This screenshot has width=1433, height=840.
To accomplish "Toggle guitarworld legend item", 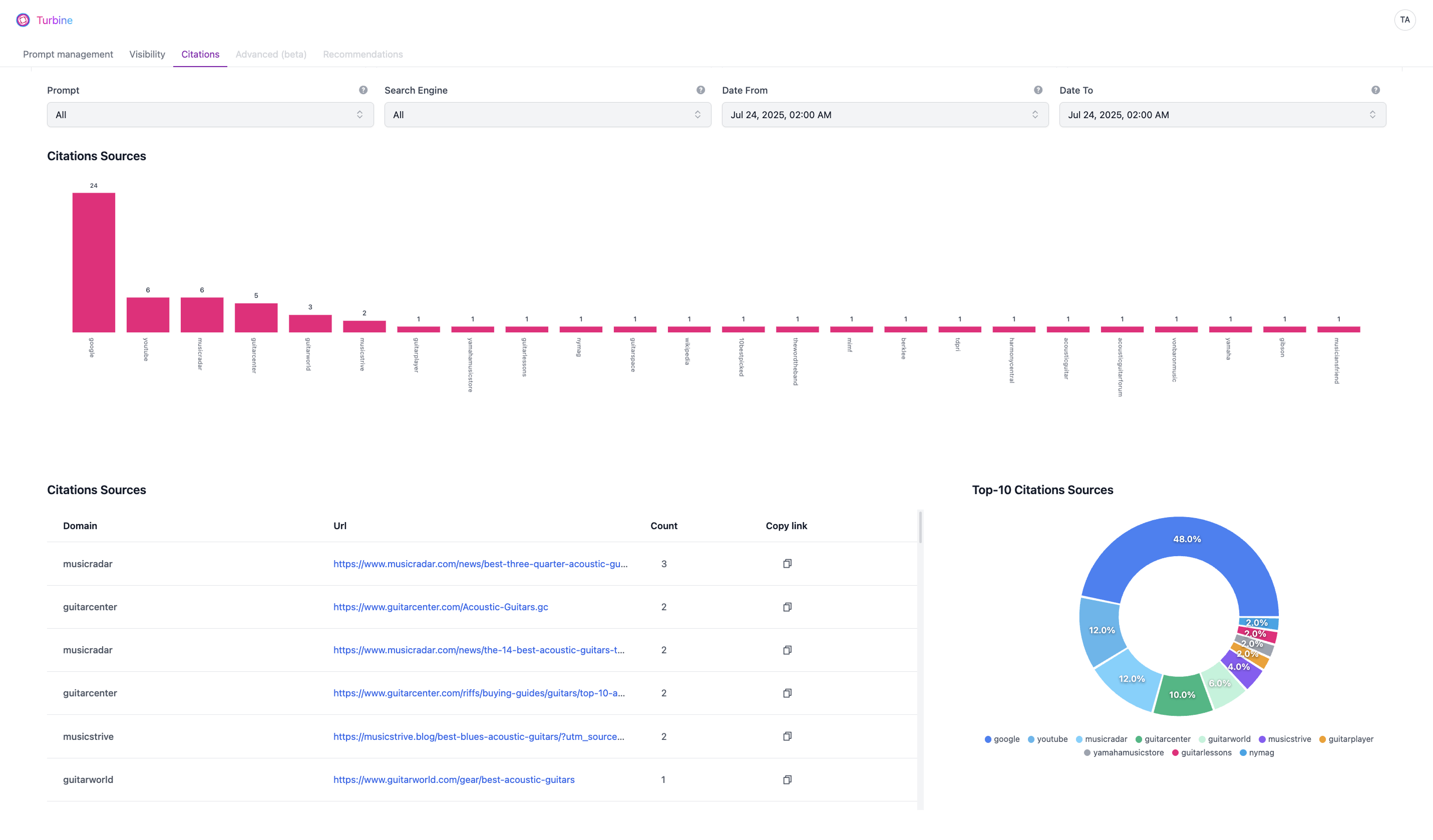I will pos(1225,739).
